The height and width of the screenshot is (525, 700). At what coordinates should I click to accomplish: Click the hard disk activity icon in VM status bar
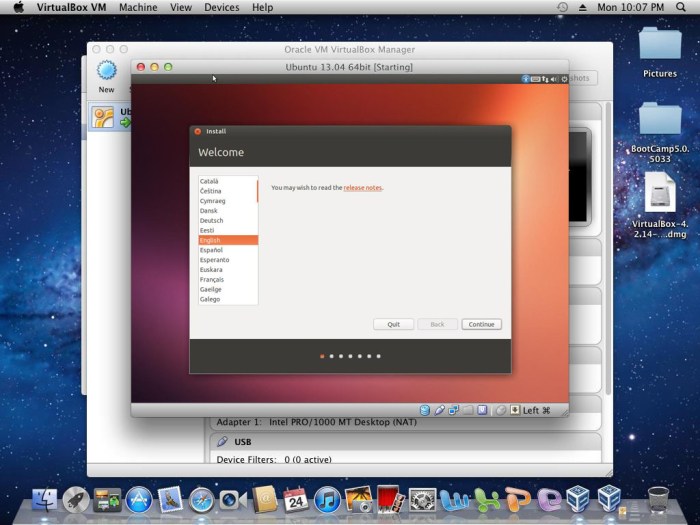coord(425,410)
